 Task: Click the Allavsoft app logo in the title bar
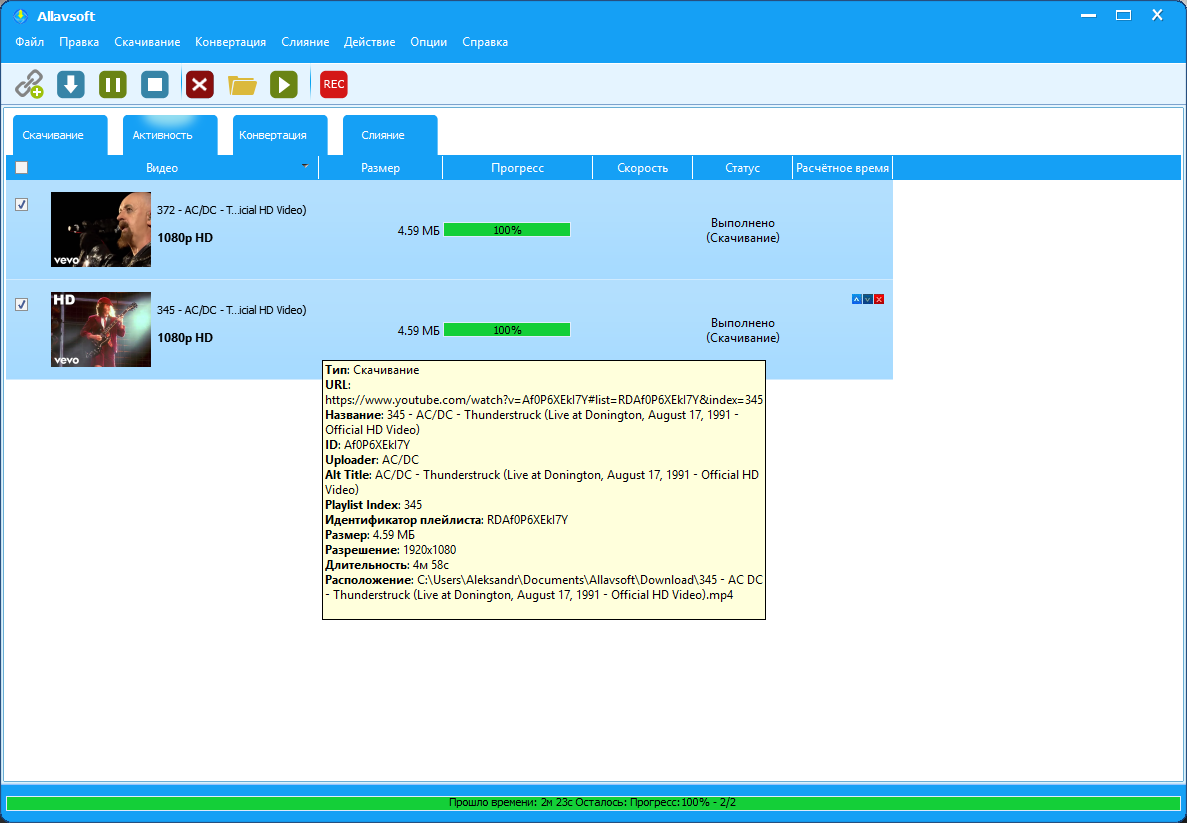[x=20, y=16]
